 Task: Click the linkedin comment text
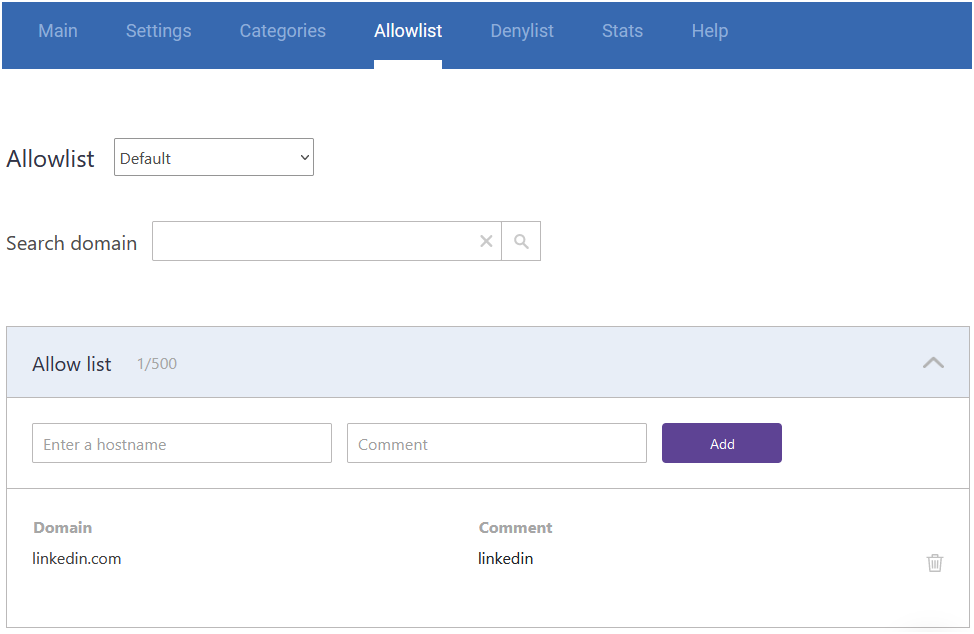coord(505,559)
